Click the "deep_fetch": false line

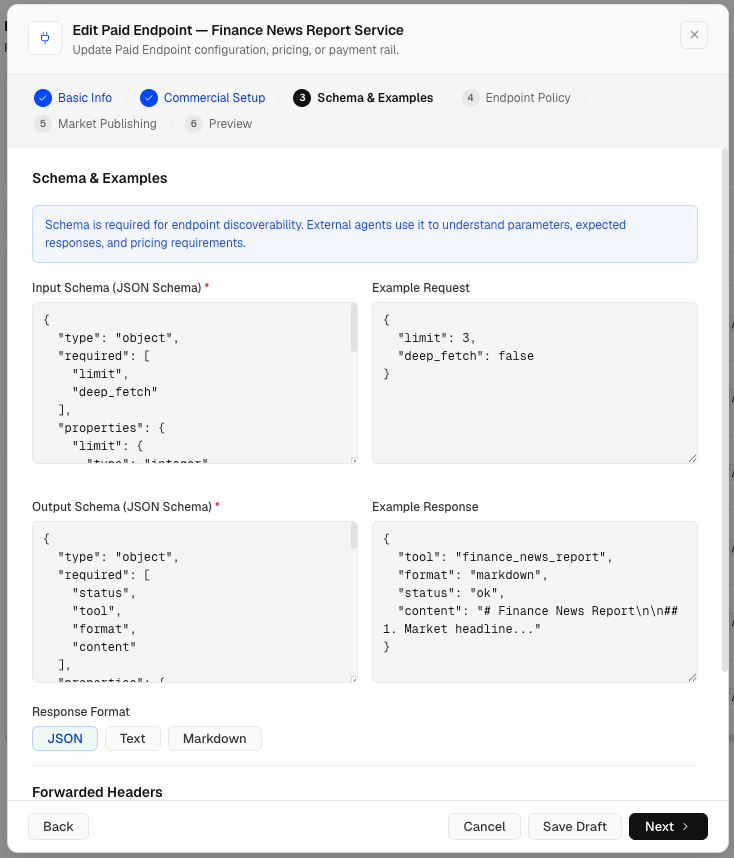tap(466, 356)
